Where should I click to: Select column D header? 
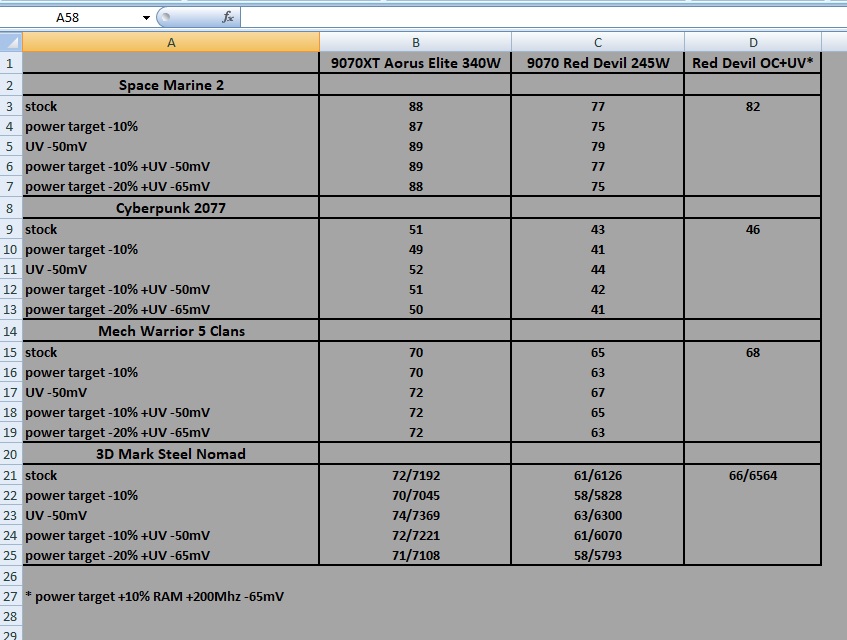752,43
